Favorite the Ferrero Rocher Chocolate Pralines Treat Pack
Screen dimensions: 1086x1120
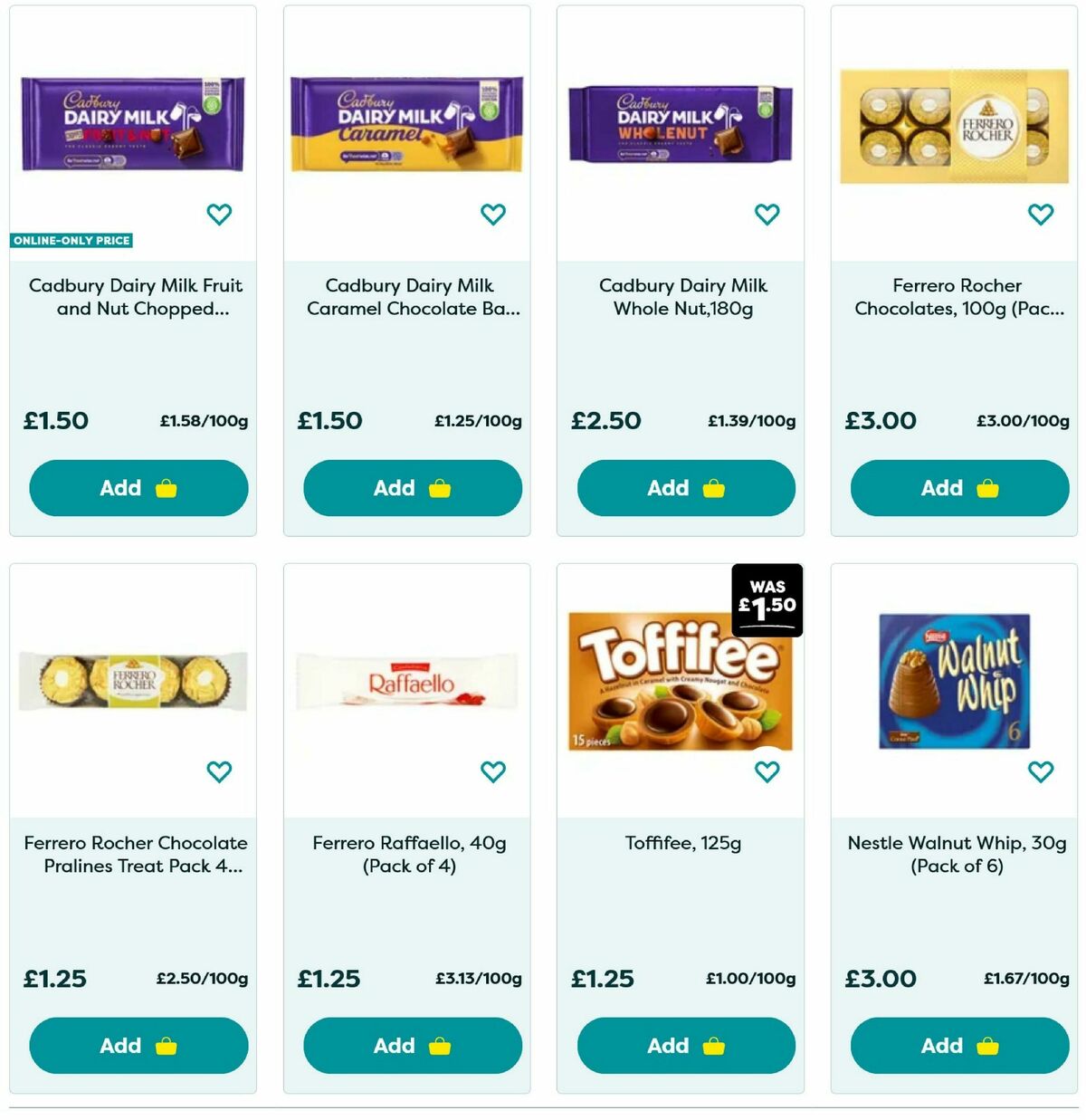point(219,772)
